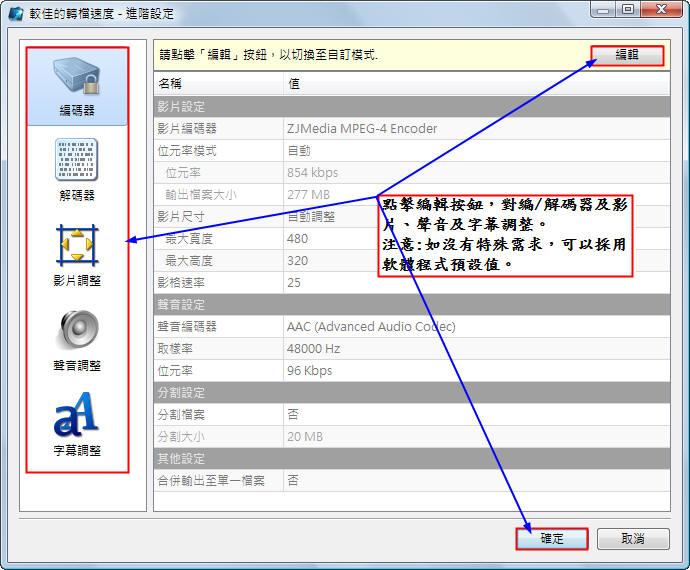This screenshot has height=570, width=690.
Task: Open the 解碼器 decoder section
Action: pos(77,170)
